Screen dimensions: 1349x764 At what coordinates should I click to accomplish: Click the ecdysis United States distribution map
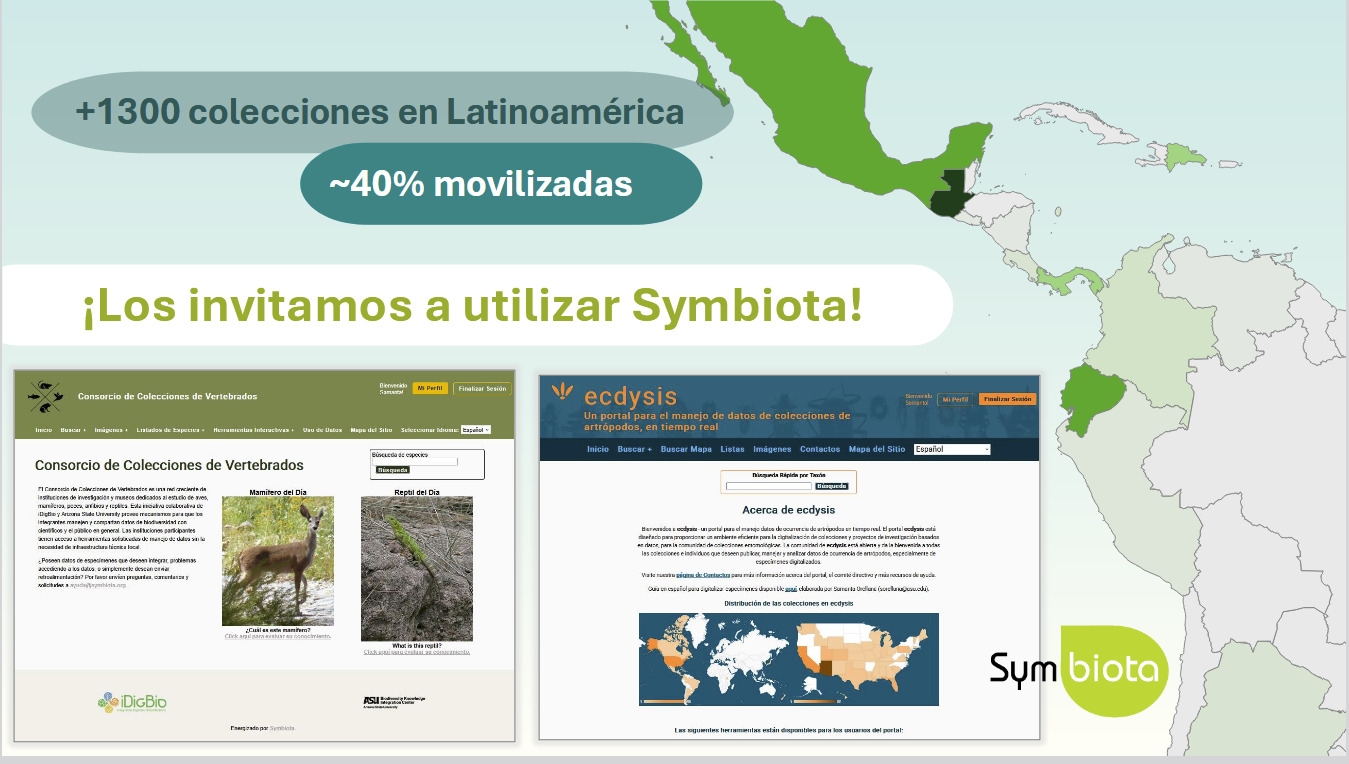coord(865,658)
